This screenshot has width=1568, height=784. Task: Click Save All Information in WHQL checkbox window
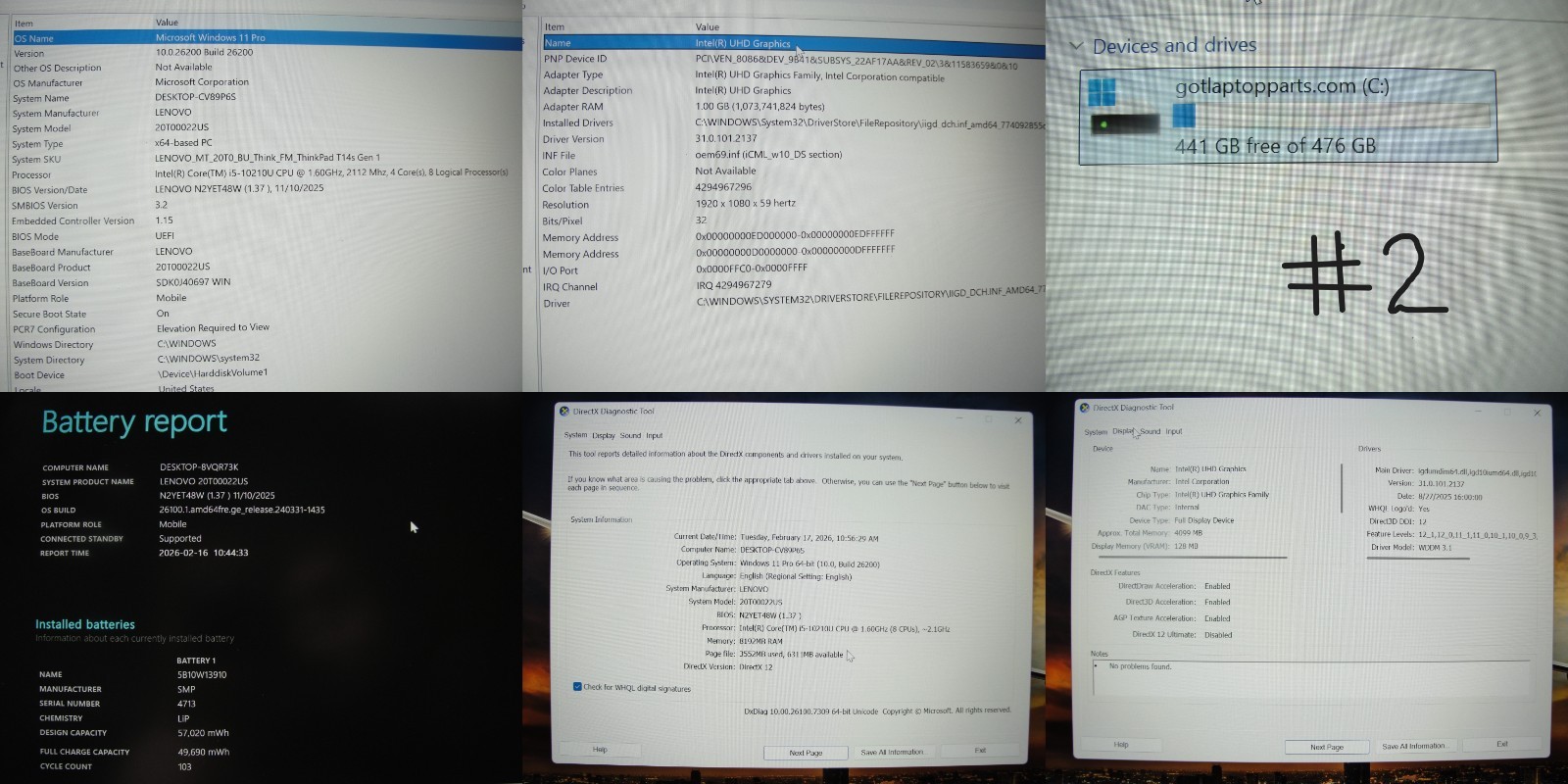892,752
